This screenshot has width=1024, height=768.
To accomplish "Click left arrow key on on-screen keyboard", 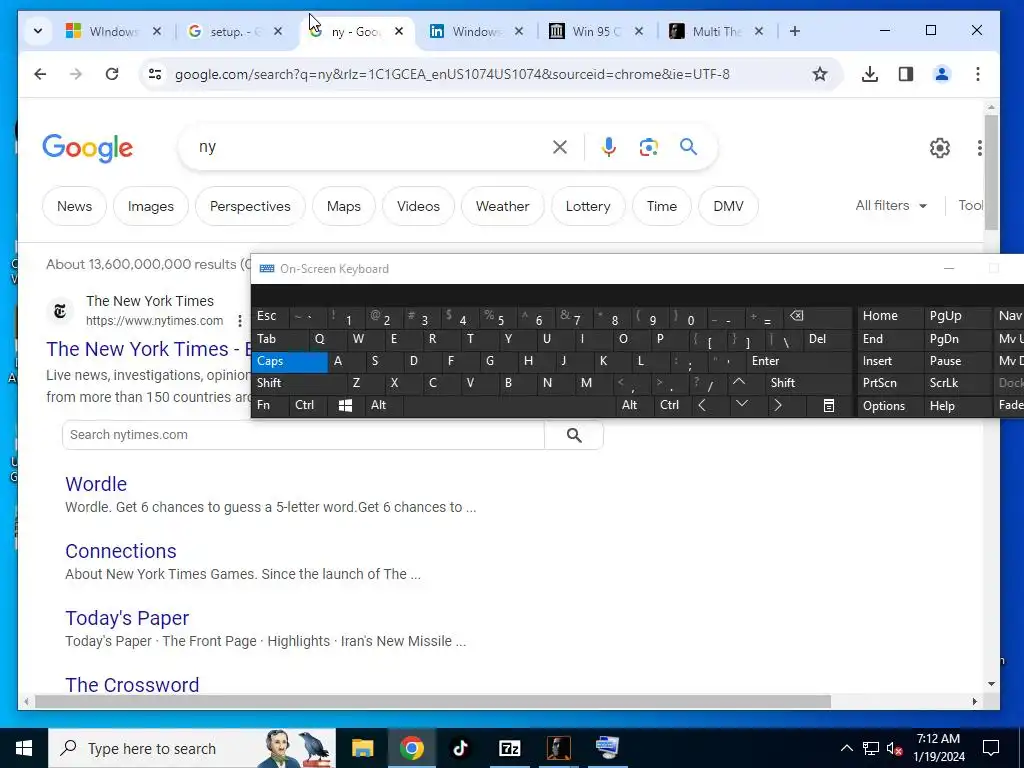I will (703, 406).
